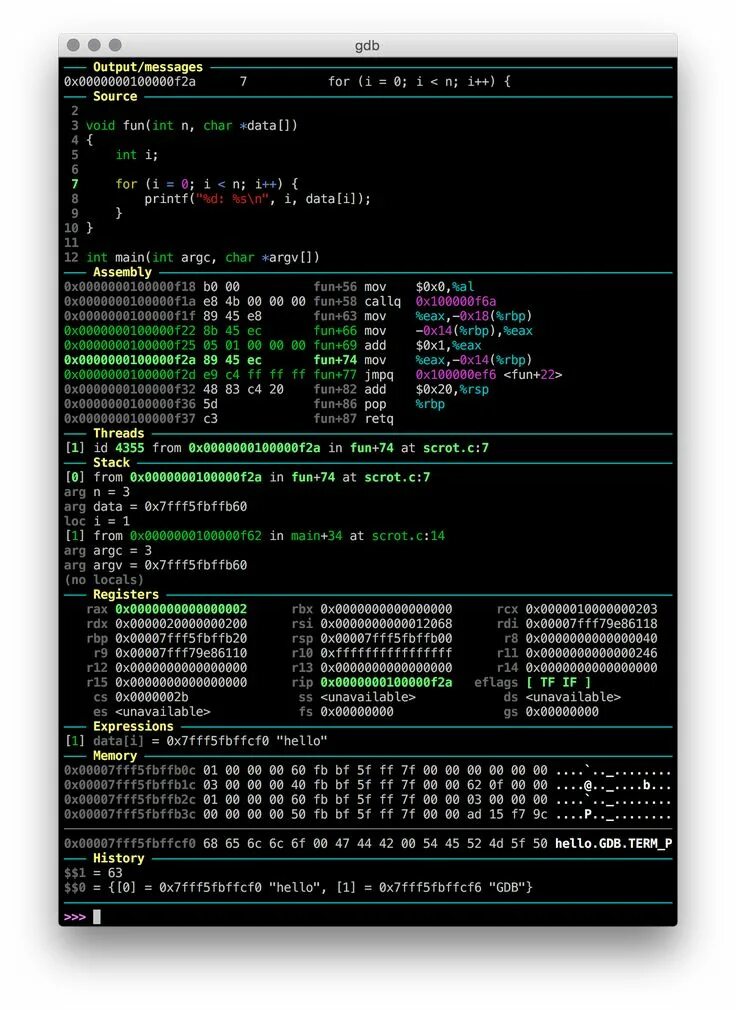
Task: Click the ss register '<unavailable>' value
Action: click(x=368, y=697)
